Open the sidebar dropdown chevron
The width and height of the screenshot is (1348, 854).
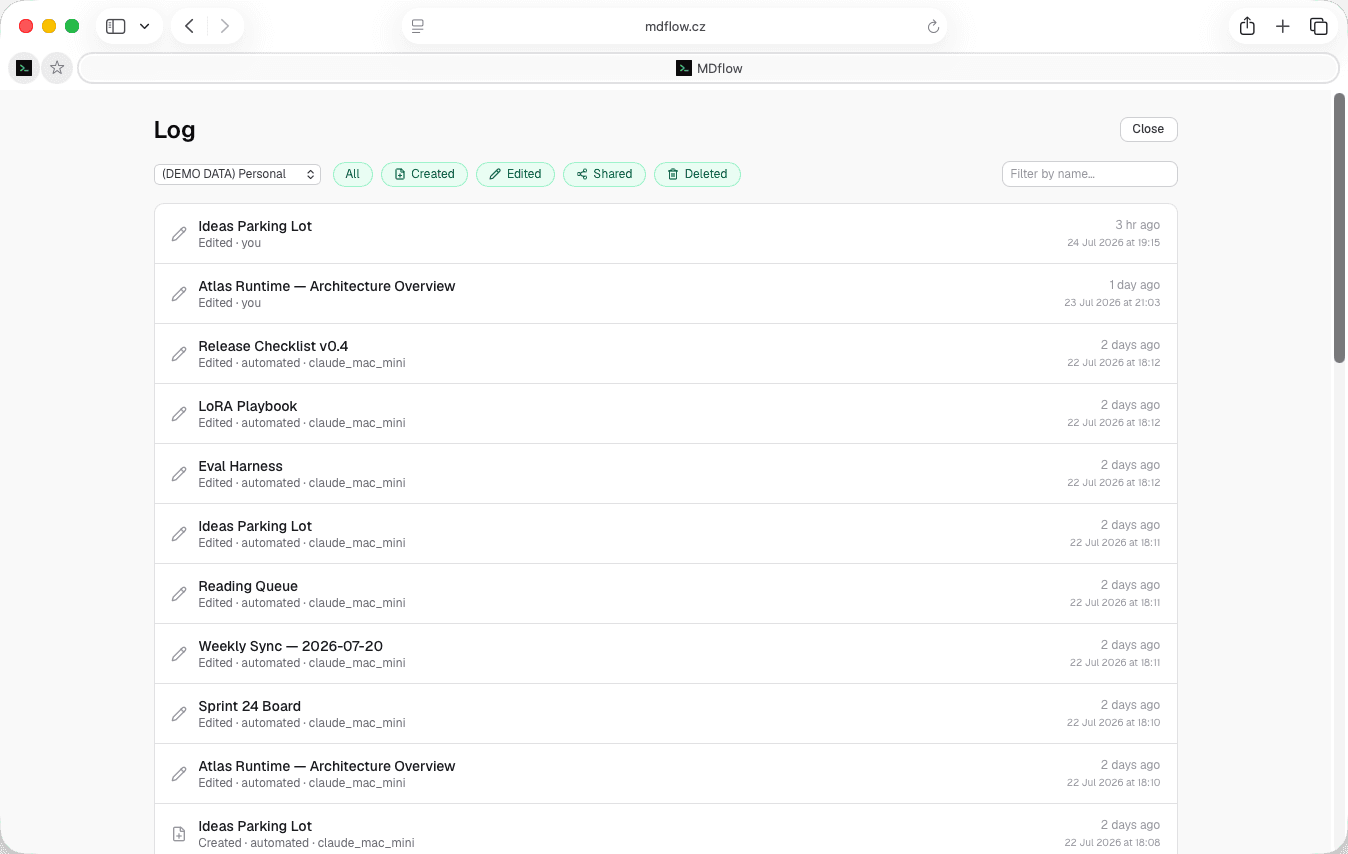(x=145, y=27)
